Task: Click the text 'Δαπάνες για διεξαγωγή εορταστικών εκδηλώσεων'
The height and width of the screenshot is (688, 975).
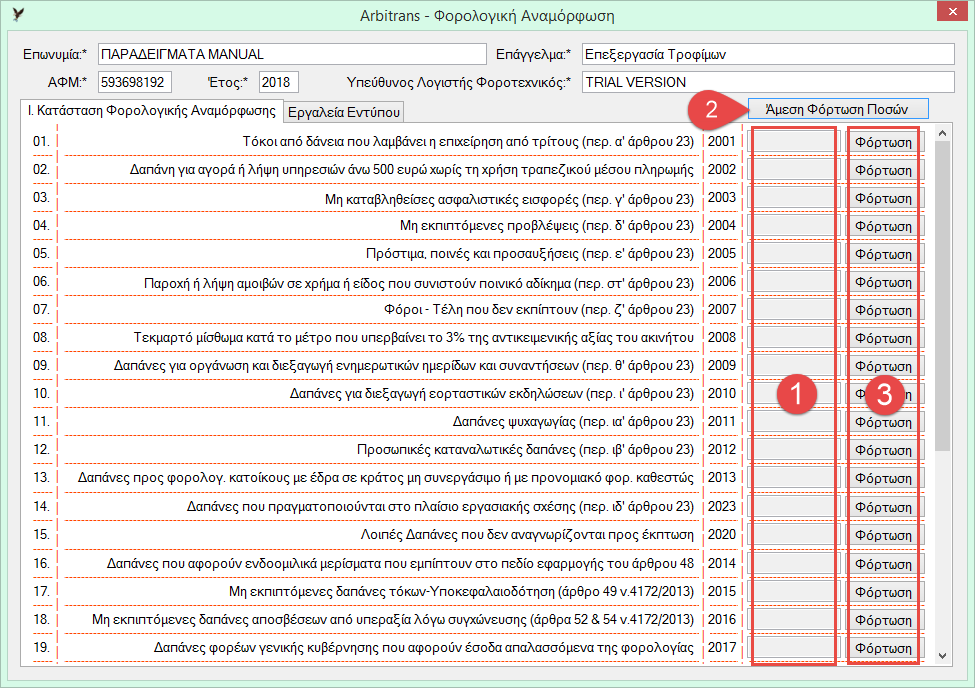Action: (x=437, y=393)
